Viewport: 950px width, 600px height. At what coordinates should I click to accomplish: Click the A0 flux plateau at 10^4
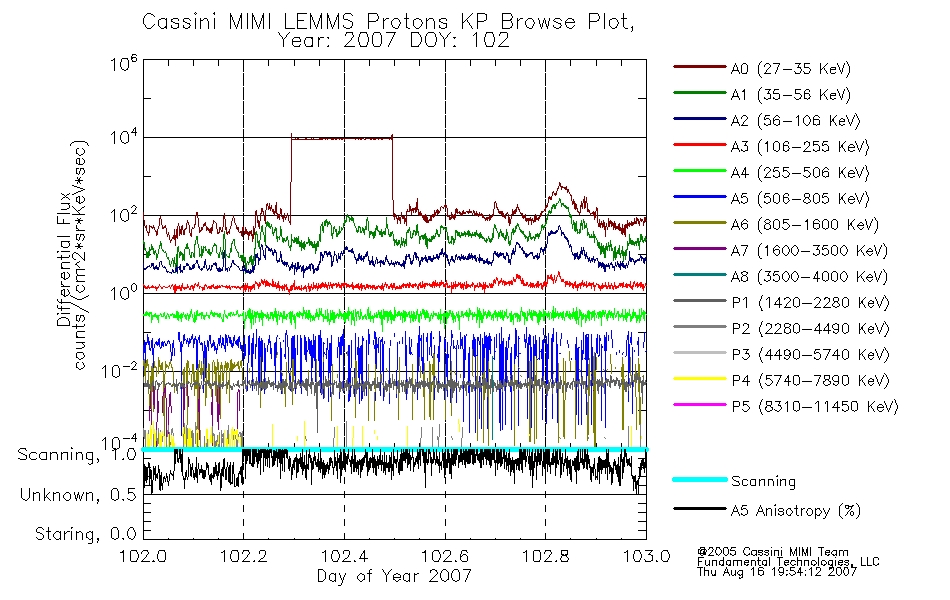342,138
